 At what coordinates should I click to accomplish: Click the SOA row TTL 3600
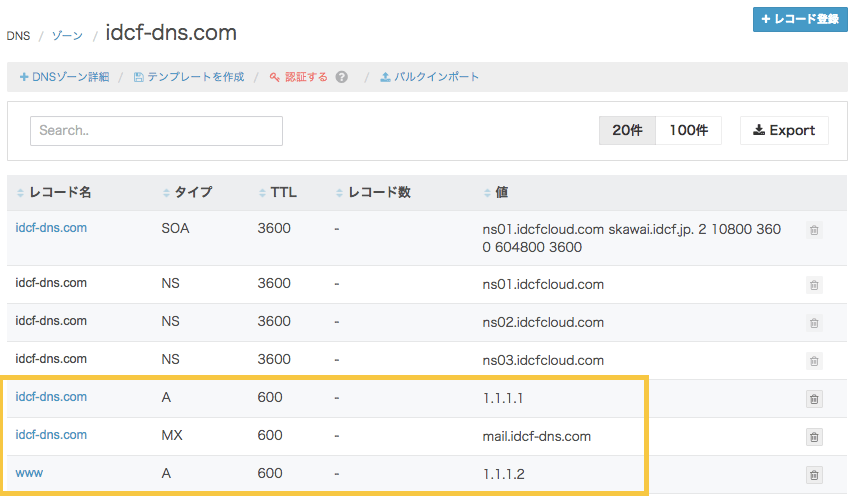(274, 229)
